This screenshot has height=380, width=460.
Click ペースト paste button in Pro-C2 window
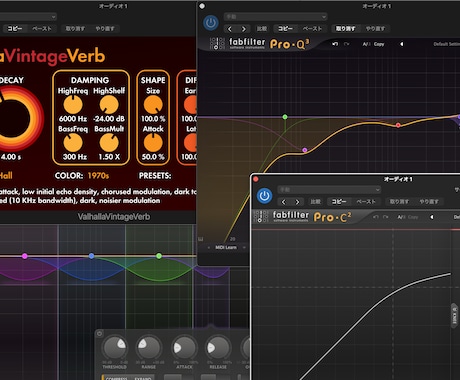[366, 202]
